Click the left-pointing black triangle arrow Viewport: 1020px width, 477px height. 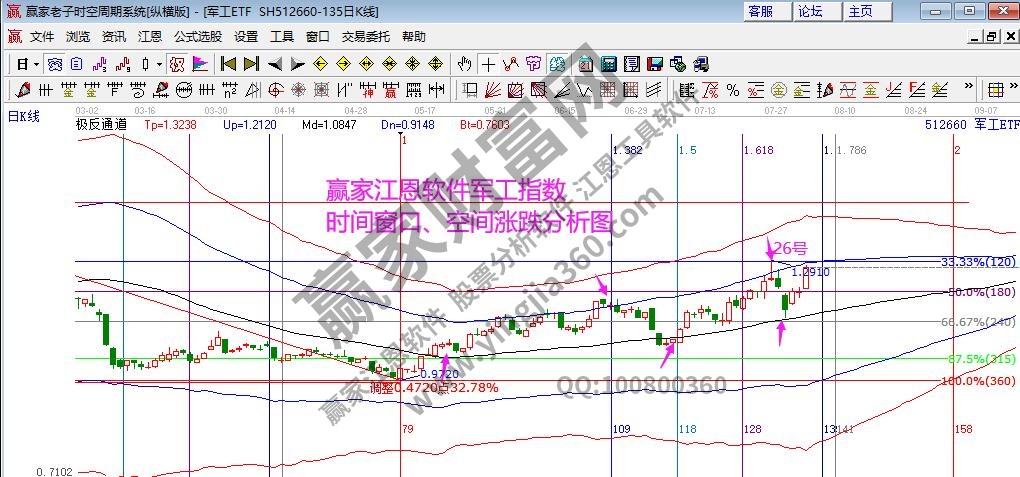(274, 64)
